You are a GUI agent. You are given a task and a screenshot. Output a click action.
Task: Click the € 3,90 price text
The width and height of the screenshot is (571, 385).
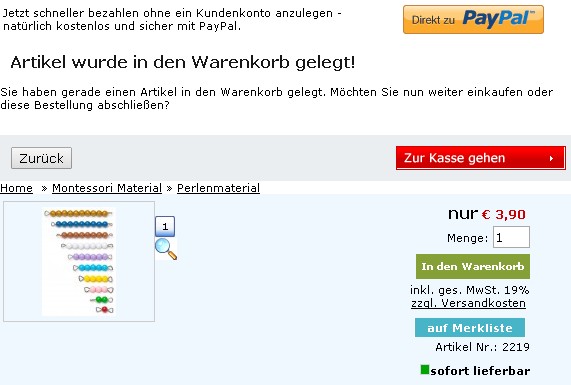503,215
